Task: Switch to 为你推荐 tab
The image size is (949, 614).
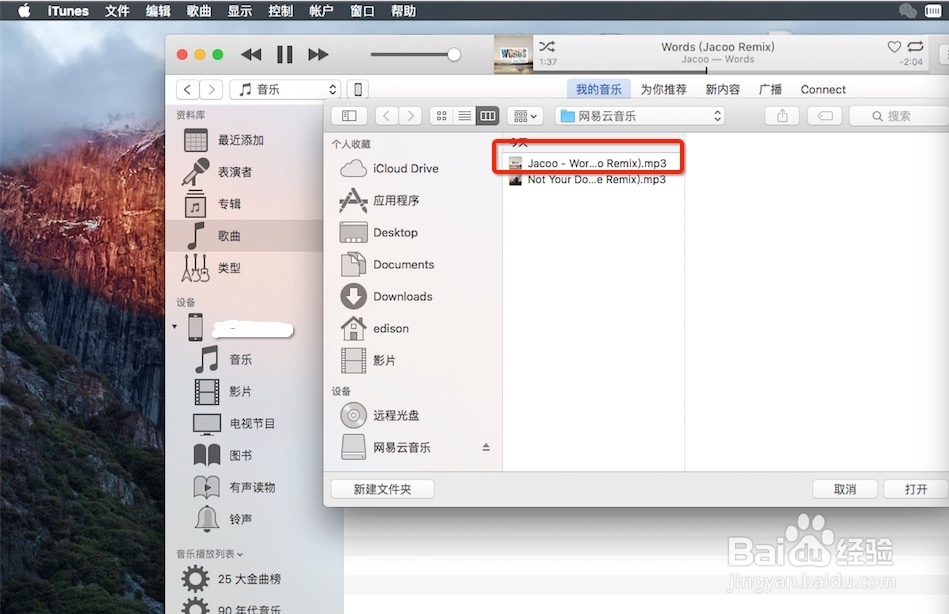Action: [x=663, y=90]
